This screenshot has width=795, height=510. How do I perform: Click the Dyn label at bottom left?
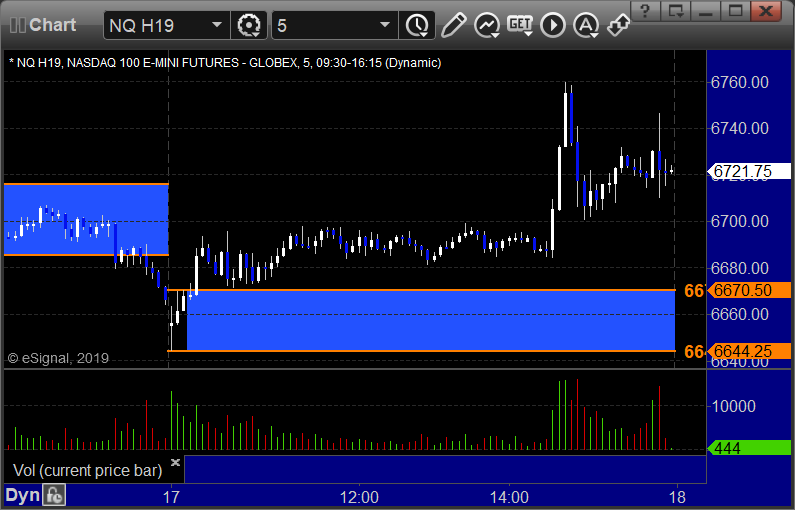click(22, 495)
